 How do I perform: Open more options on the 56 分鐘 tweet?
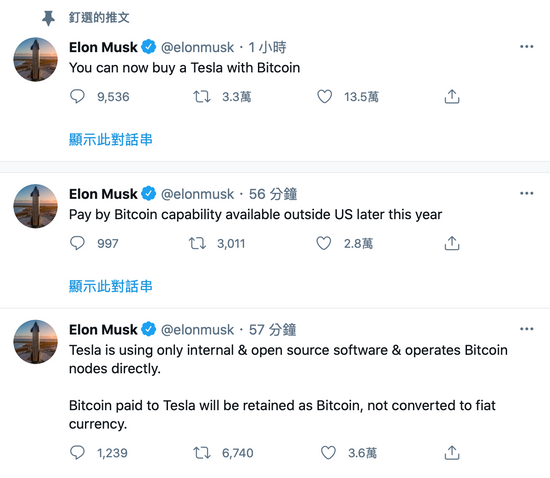pyautogui.click(x=526, y=193)
